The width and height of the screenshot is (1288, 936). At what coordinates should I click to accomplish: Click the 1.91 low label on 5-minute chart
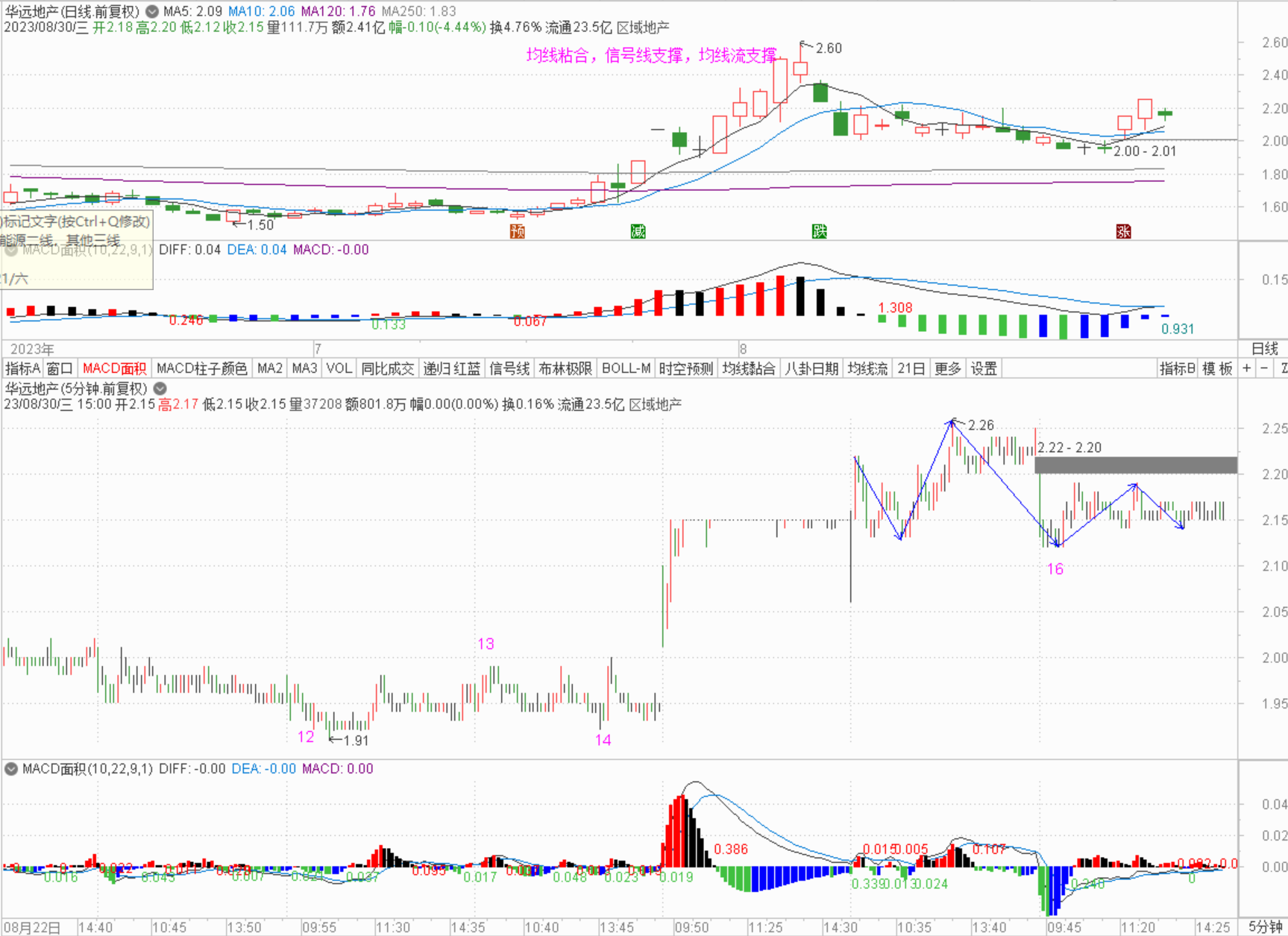click(x=356, y=741)
